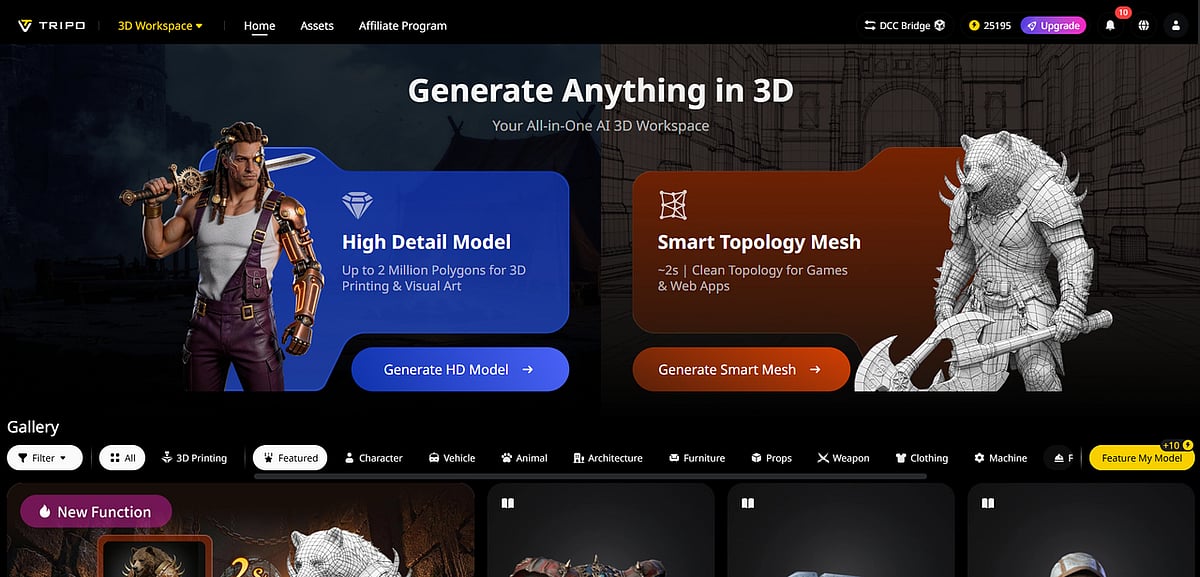This screenshot has width=1200, height=577.
Task: Select the Featured gallery category
Action: pos(290,458)
